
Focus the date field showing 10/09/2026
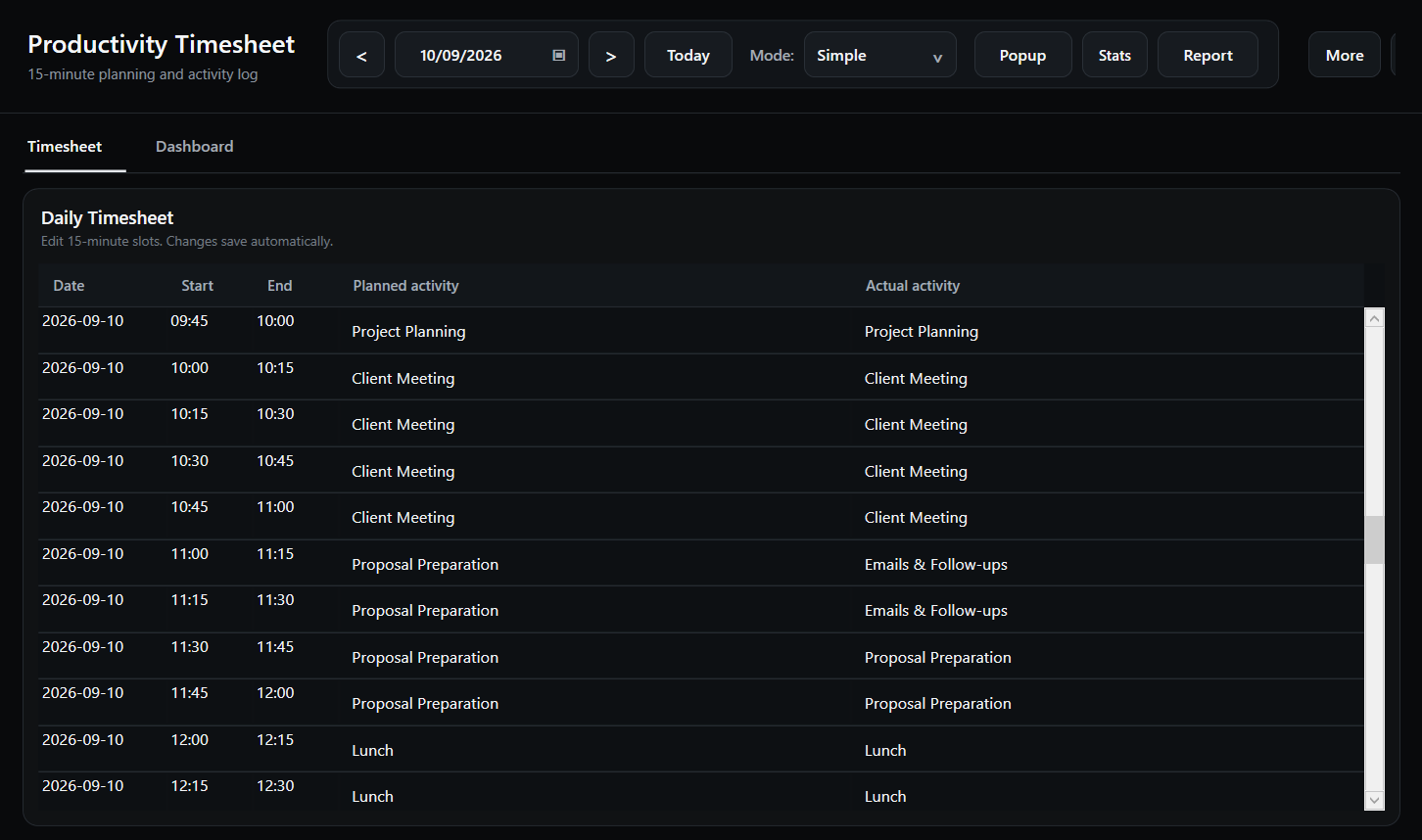click(x=487, y=55)
